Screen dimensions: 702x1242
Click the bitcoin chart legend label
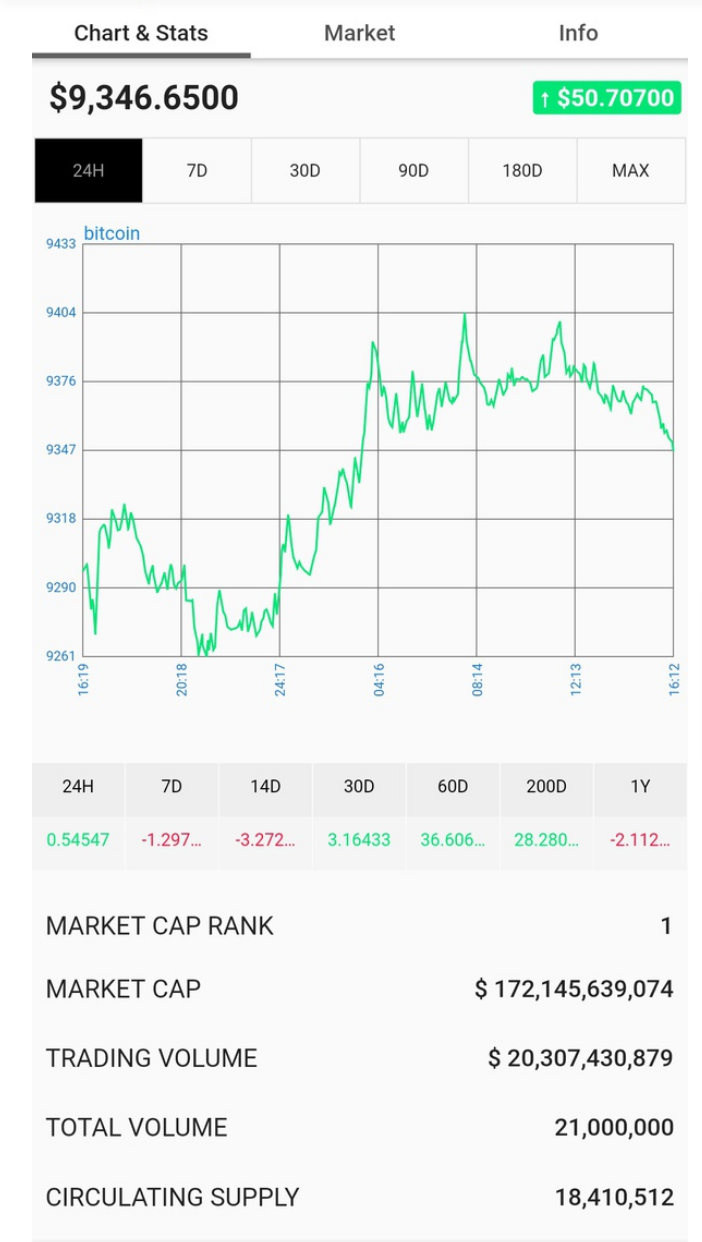click(112, 233)
